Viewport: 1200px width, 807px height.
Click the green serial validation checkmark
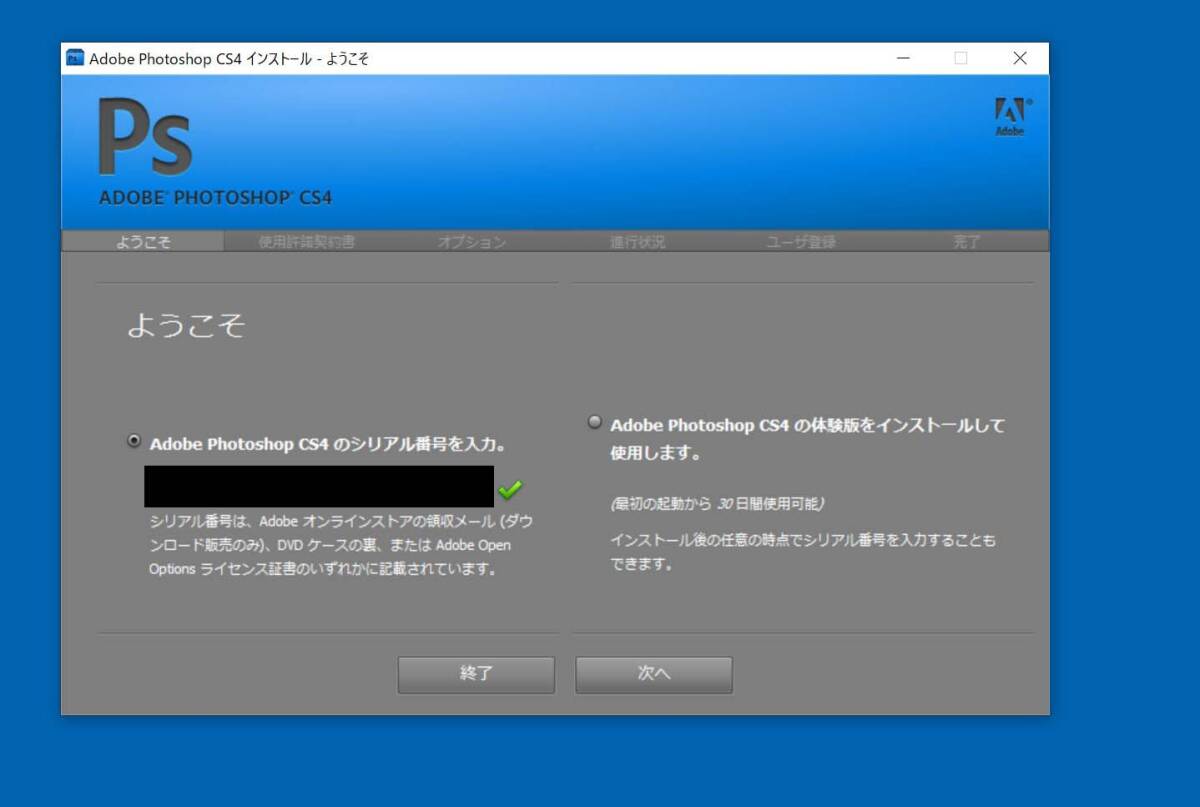pos(510,489)
